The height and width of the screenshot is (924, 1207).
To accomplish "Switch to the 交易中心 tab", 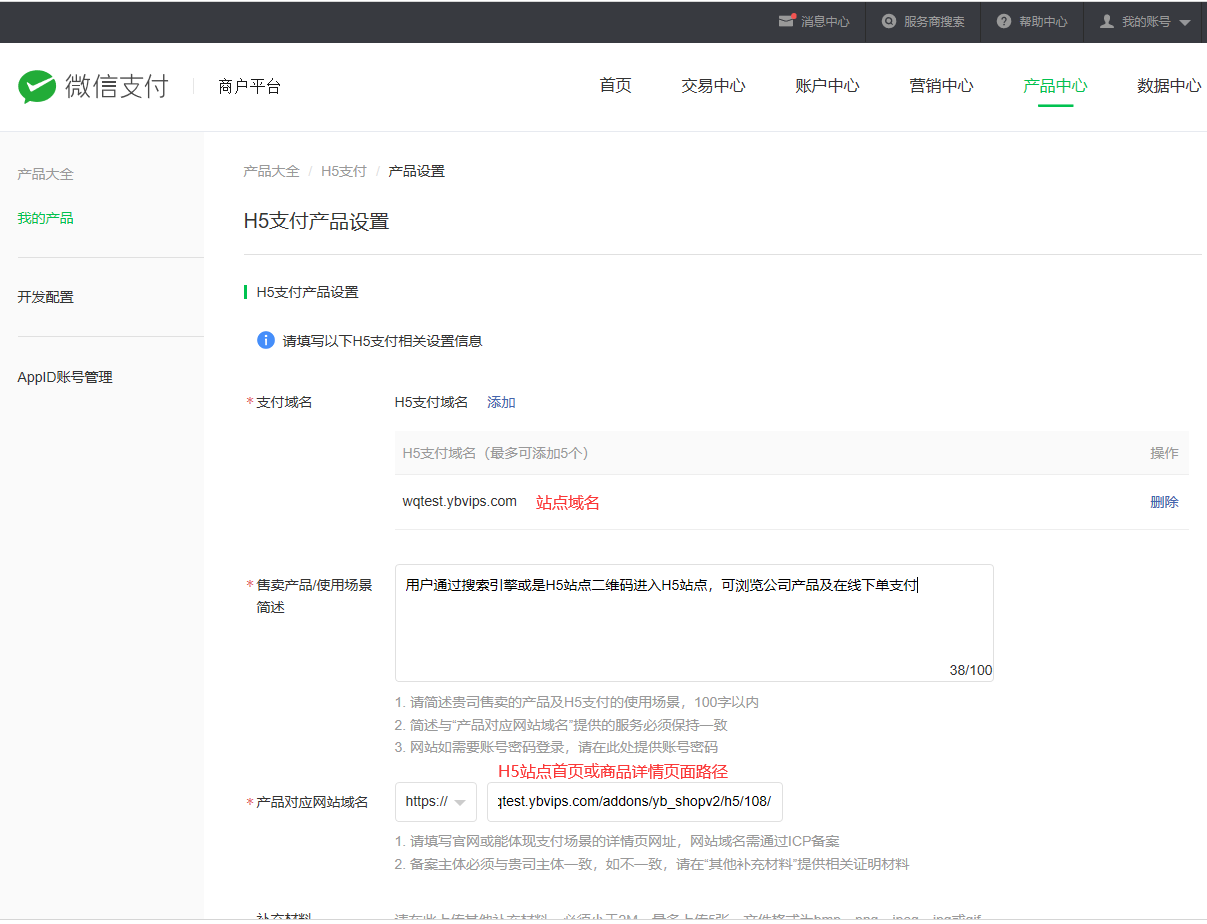I will pos(713,86).
